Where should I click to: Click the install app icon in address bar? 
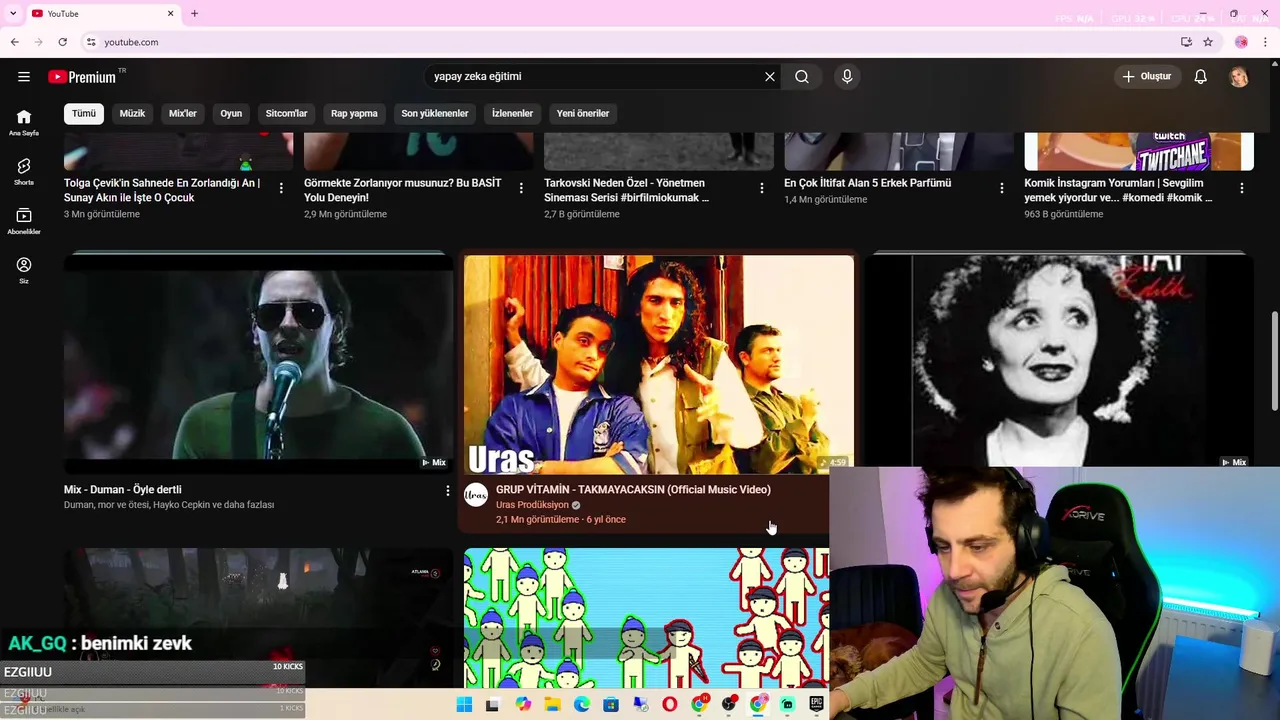pyautogui.click(x=1186, y=42)
